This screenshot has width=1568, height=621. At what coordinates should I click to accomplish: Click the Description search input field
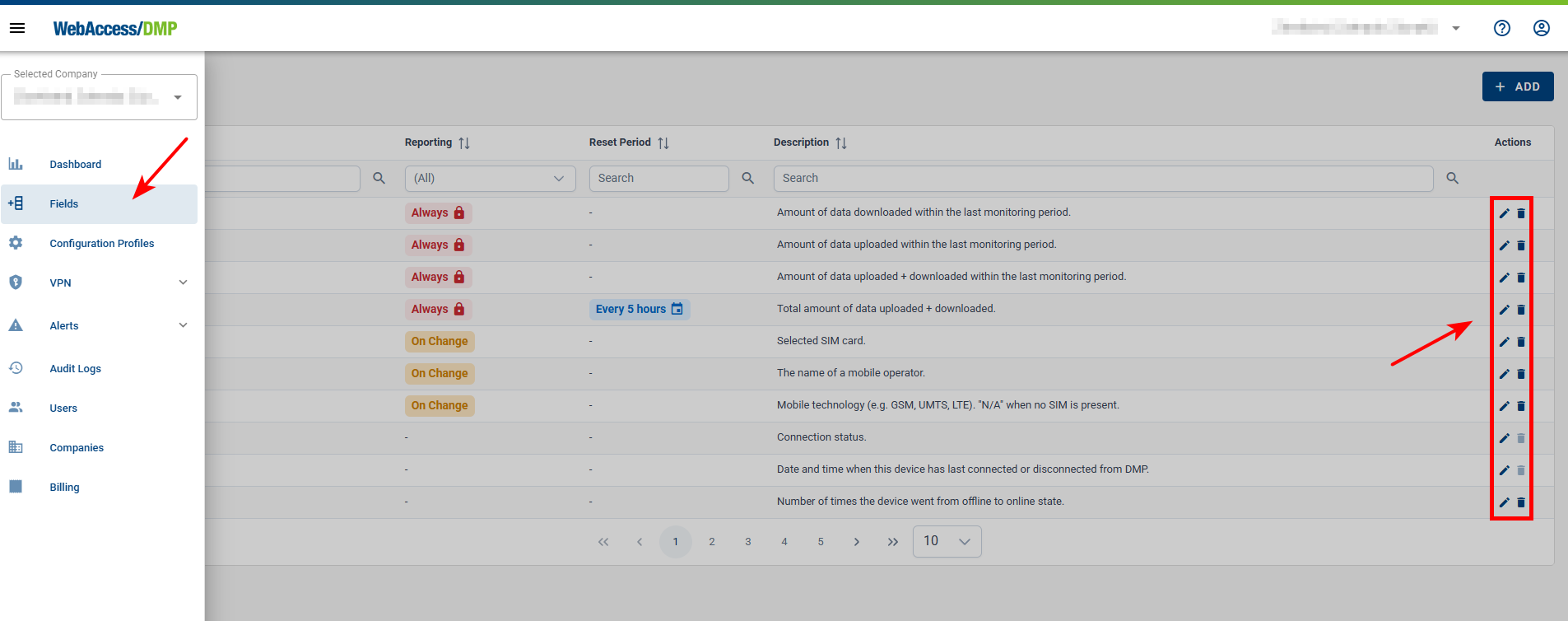tap(1103, 179)
